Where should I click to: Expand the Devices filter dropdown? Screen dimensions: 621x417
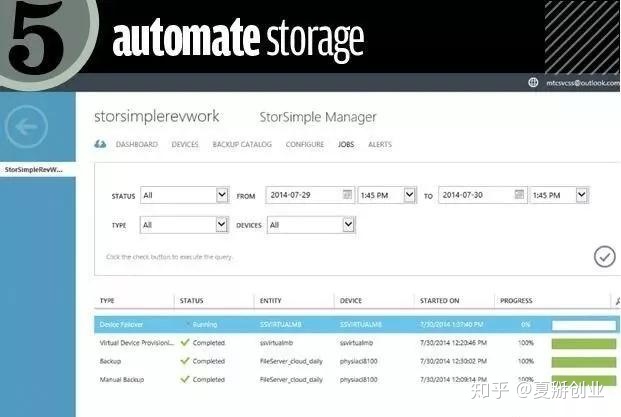348,225
